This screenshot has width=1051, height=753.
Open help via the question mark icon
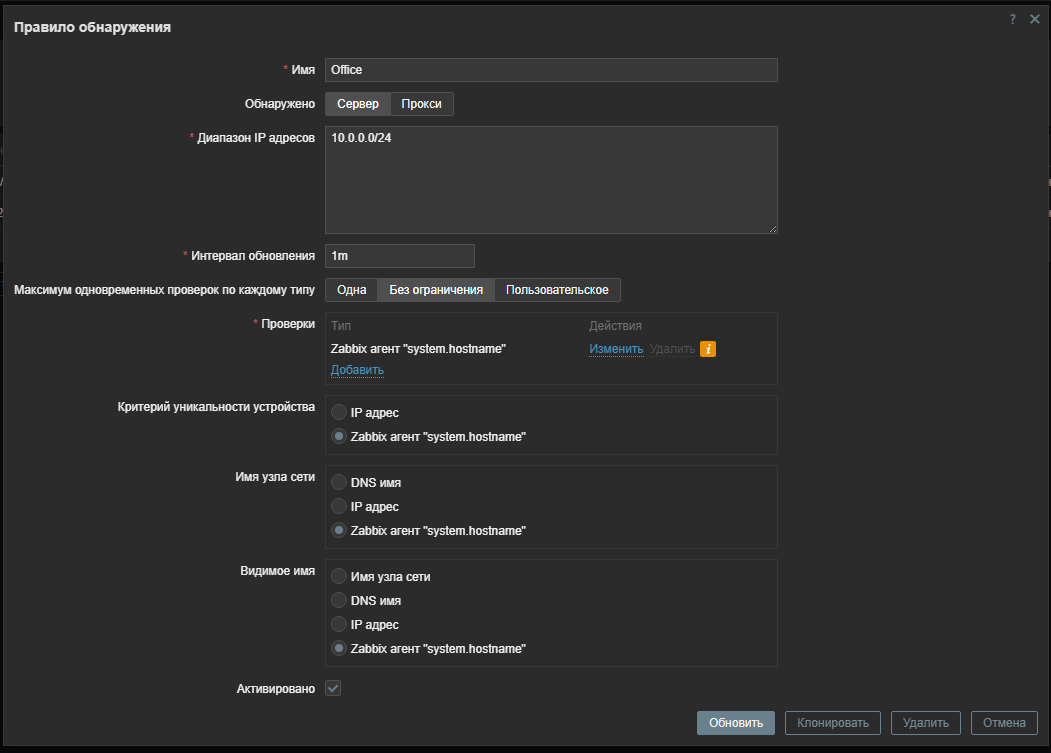tap(1012, 19)
